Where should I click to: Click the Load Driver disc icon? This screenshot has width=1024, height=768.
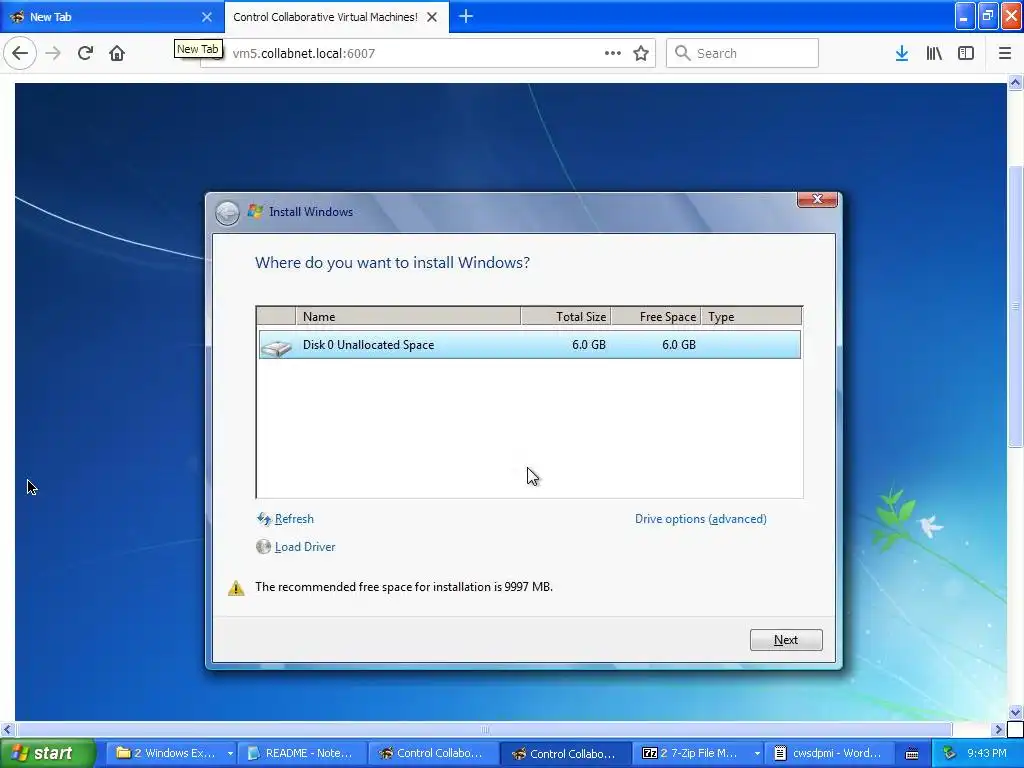[263, 547]
